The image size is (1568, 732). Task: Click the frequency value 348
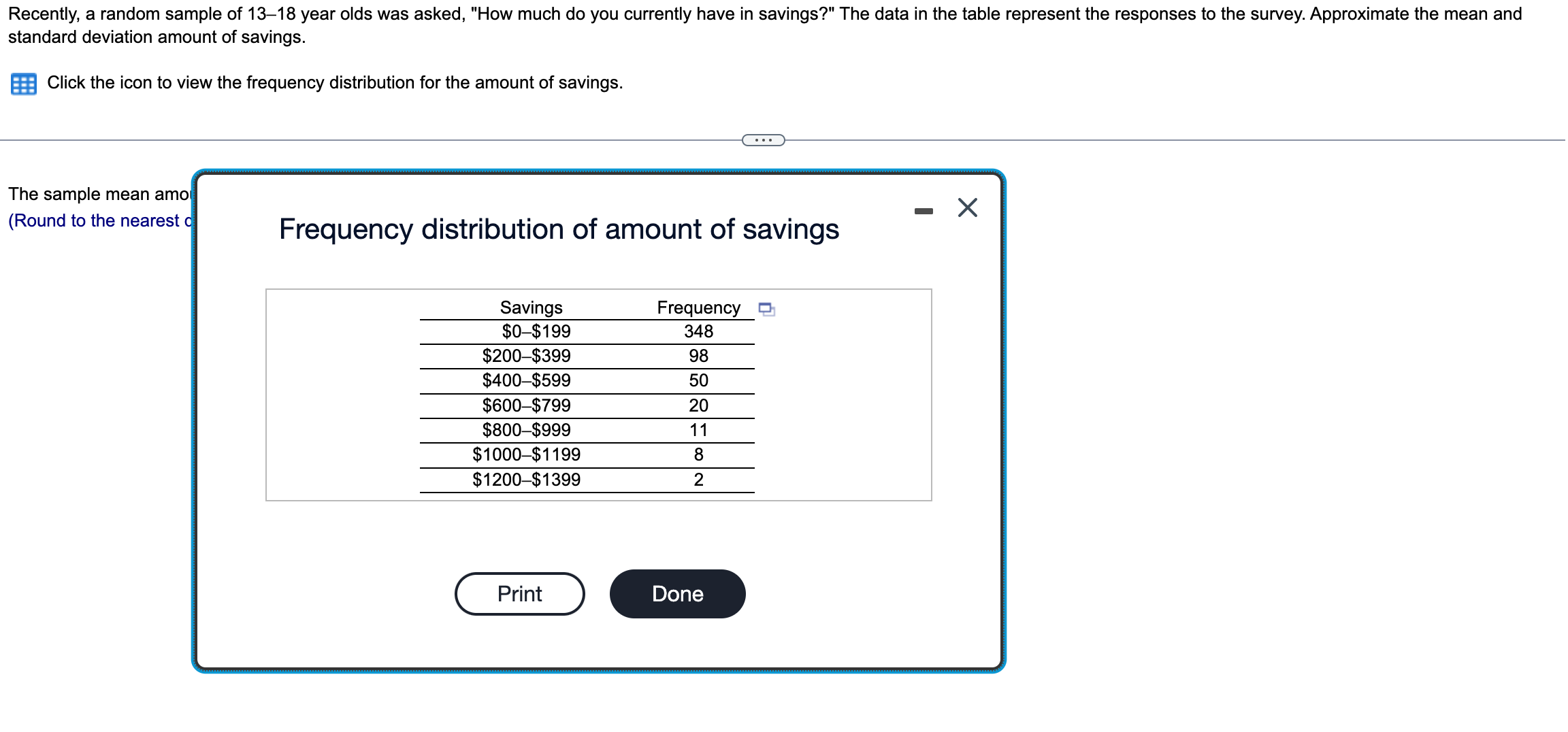tap(699, 331)
